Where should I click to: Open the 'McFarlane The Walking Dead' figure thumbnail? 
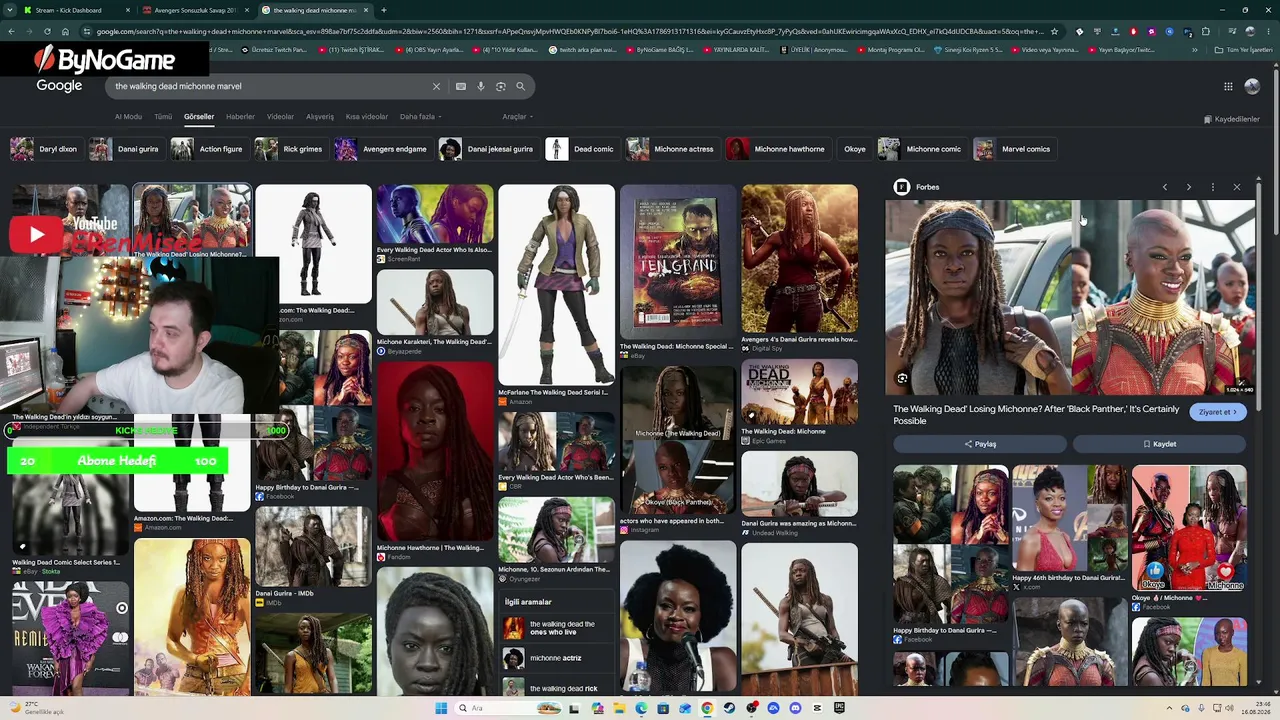click(x=556, y=285)
